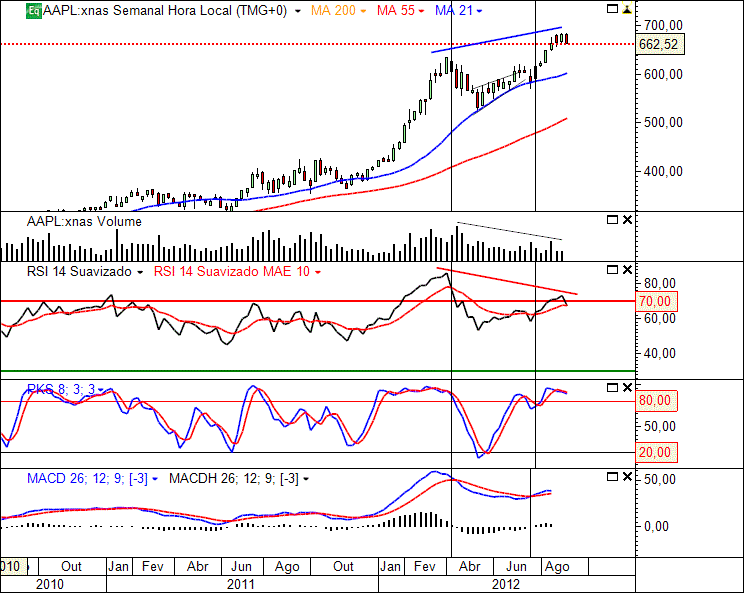This screenshot has width=744, height=593.
Task: Select the red 70,00 RSI level label
Action: point(655,301)
